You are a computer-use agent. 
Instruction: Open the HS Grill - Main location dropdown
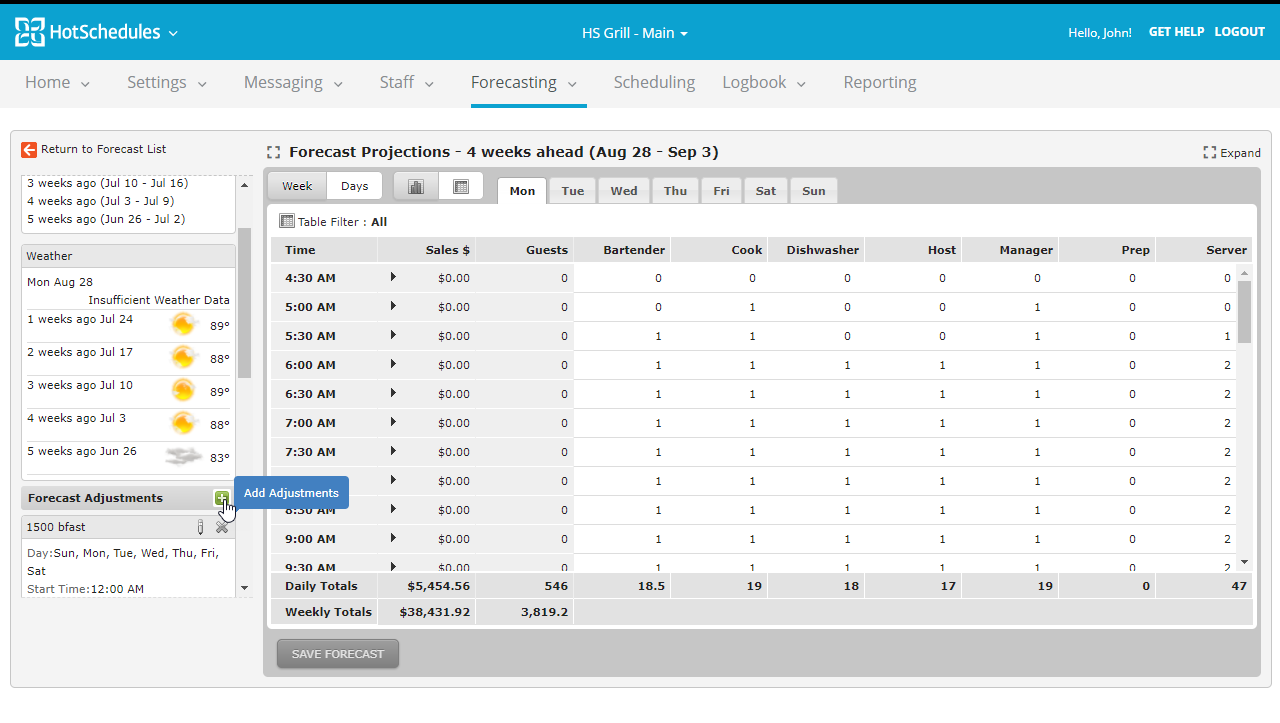coord(635,33)
